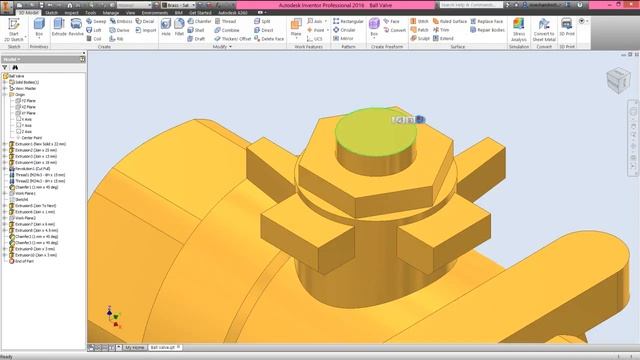Screen dimensions: 640x360
Task: Switch to the Tools ribbon tab
Action: click(91, 13)
